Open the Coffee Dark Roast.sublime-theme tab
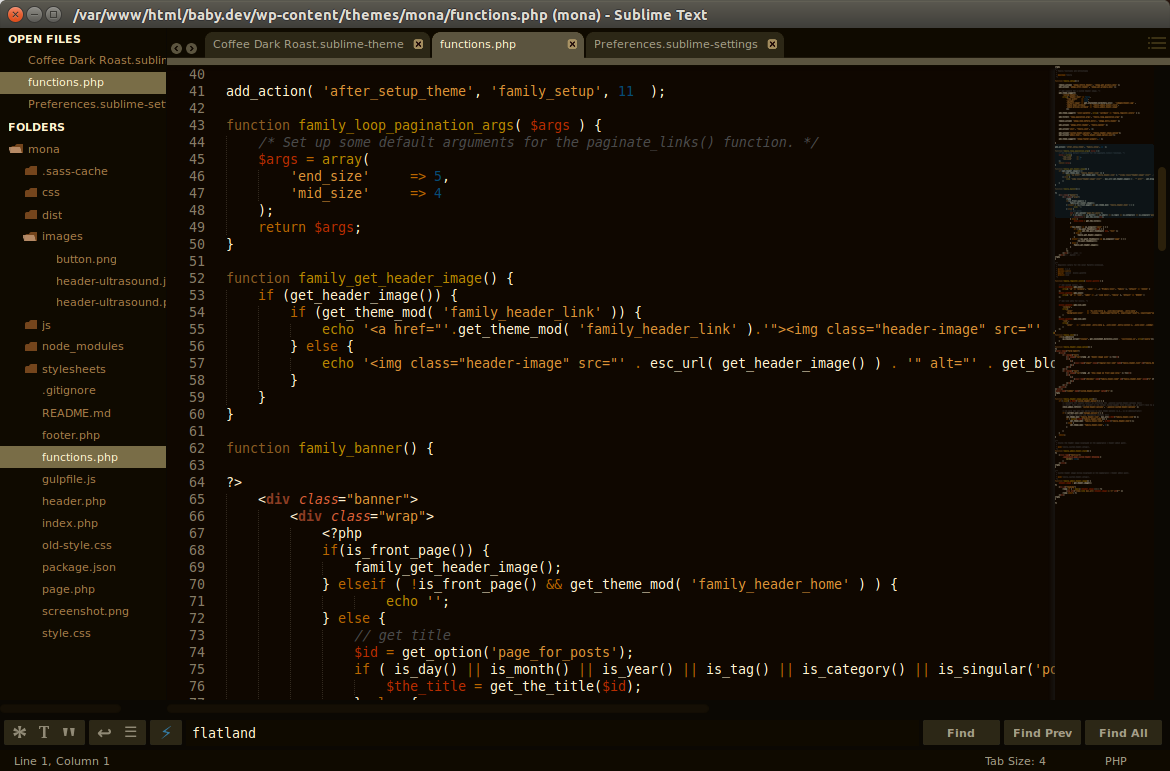Image resolution: width=1170 pixels, height=771 pixels. click(310, 44)
